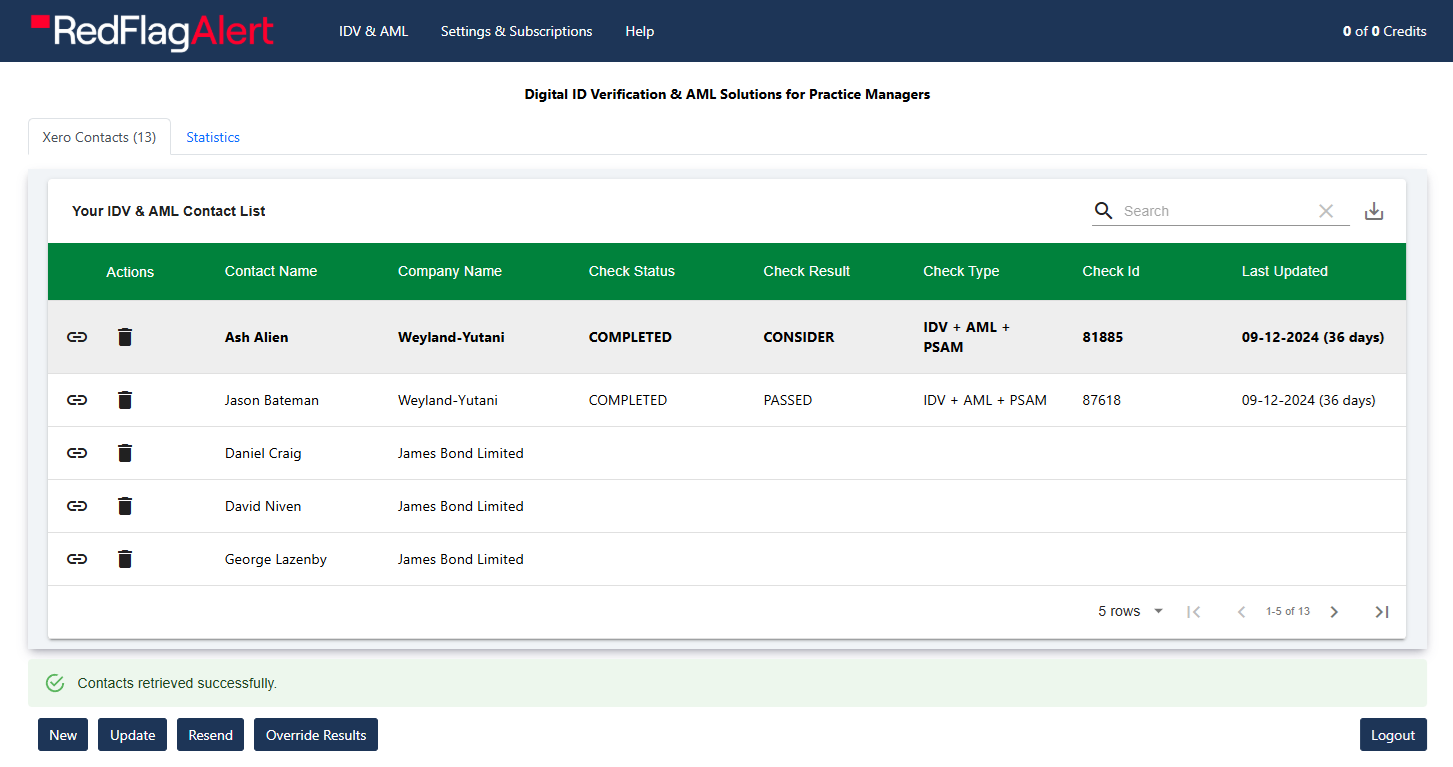Open the Help menu
The height and width of the screenshot is (767, 1453).
coord(640,31)
